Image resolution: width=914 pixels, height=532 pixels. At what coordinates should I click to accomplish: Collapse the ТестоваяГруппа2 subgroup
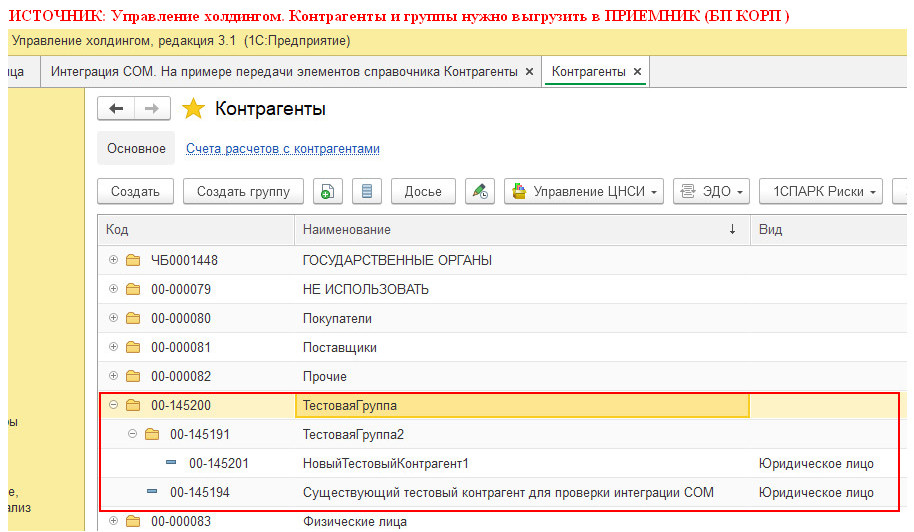pyautogui.click(x=132, y=434)
